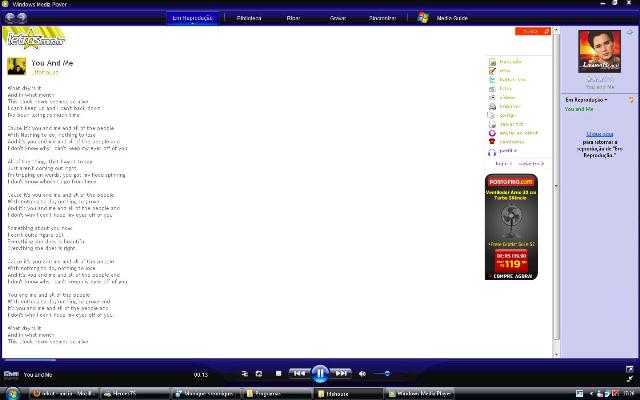
Task: Click the You And Me song title
Action: coord(52,63)
